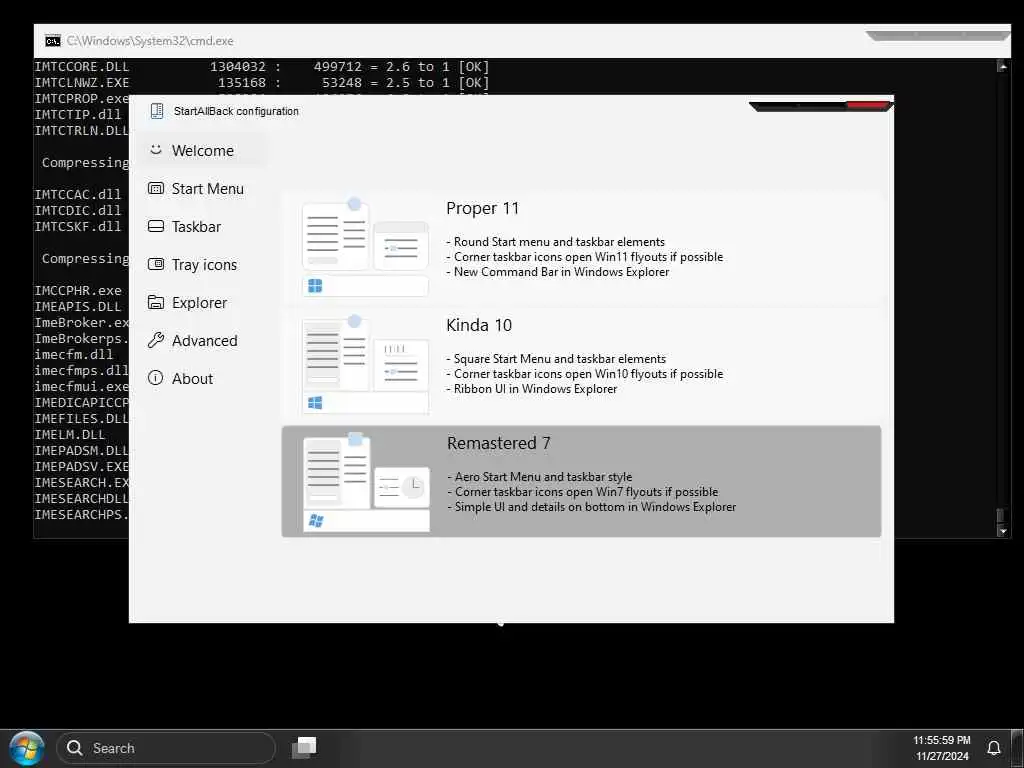Switch to the Tray icons page
The width and height of the screenshot is (1024, 768).
[x=204, y=264]
